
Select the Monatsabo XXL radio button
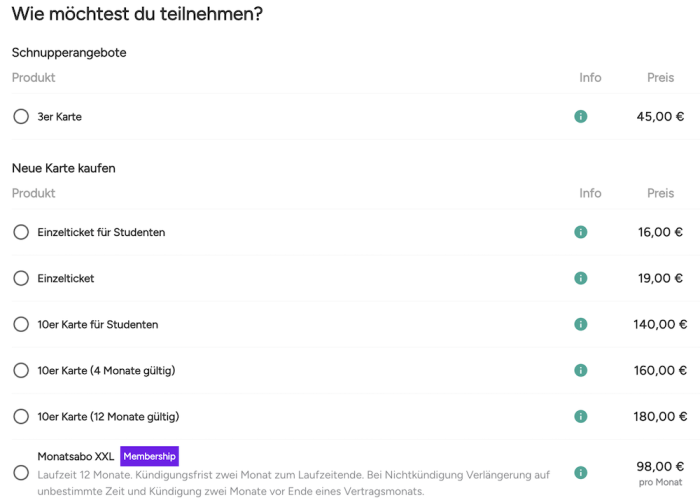[21, 472]
